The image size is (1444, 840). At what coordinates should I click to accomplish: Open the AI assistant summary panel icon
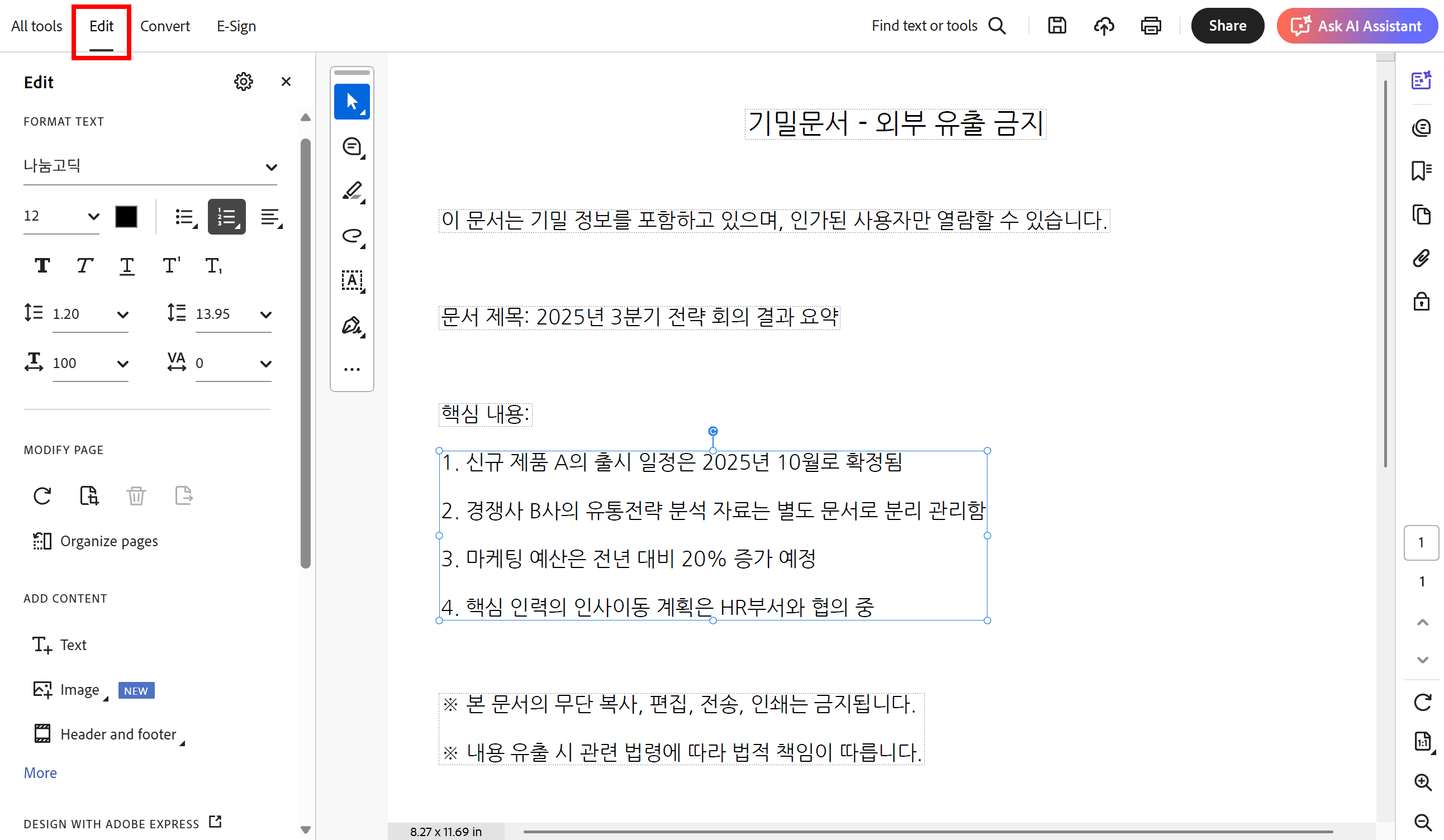[1421, 81]
